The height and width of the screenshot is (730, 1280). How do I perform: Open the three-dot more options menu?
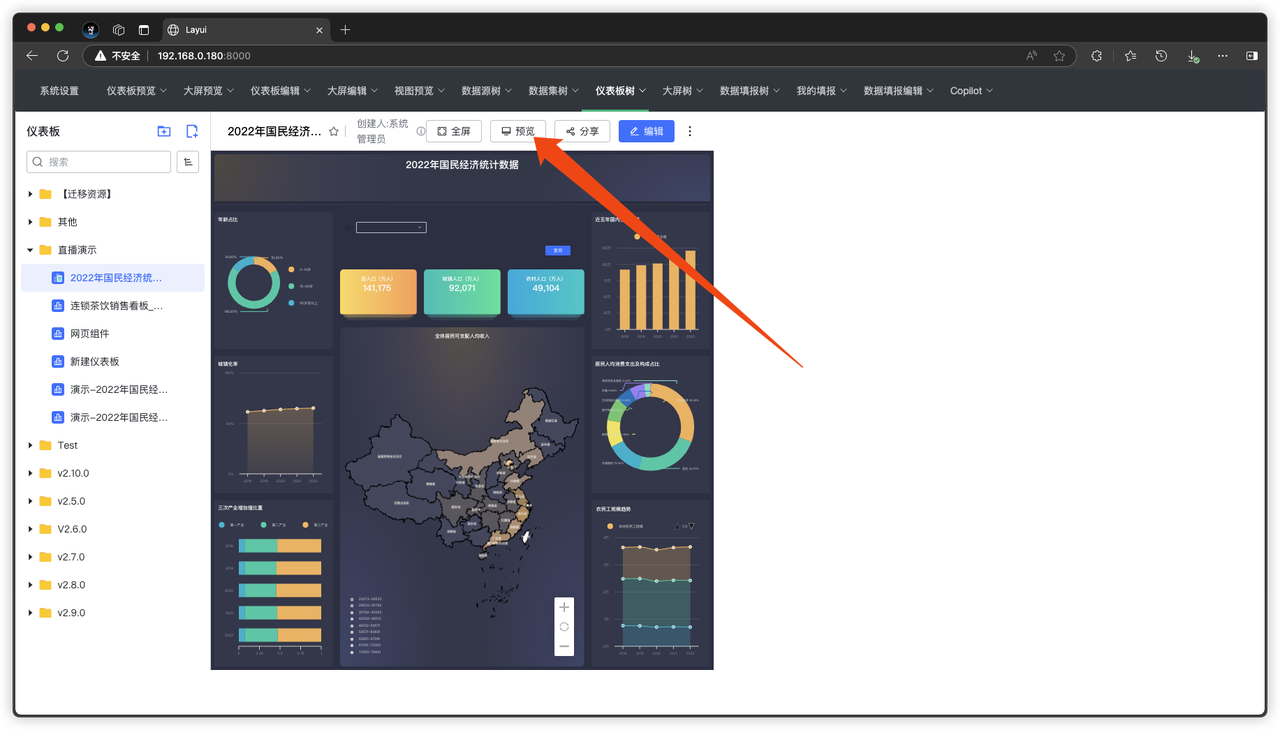pyautogui.click(x=689, y=131)
